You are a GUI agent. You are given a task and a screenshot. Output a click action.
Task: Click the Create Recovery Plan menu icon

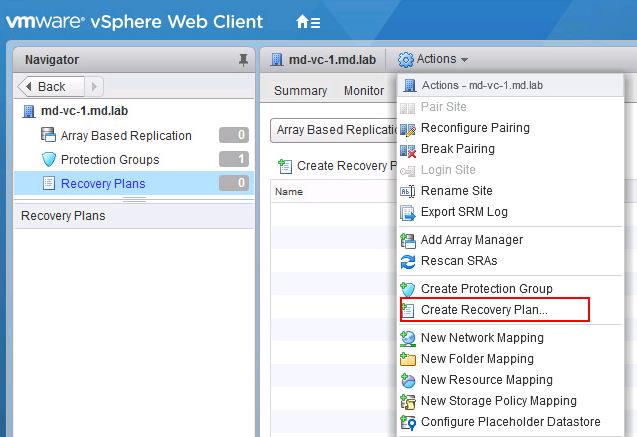[408, 310]
